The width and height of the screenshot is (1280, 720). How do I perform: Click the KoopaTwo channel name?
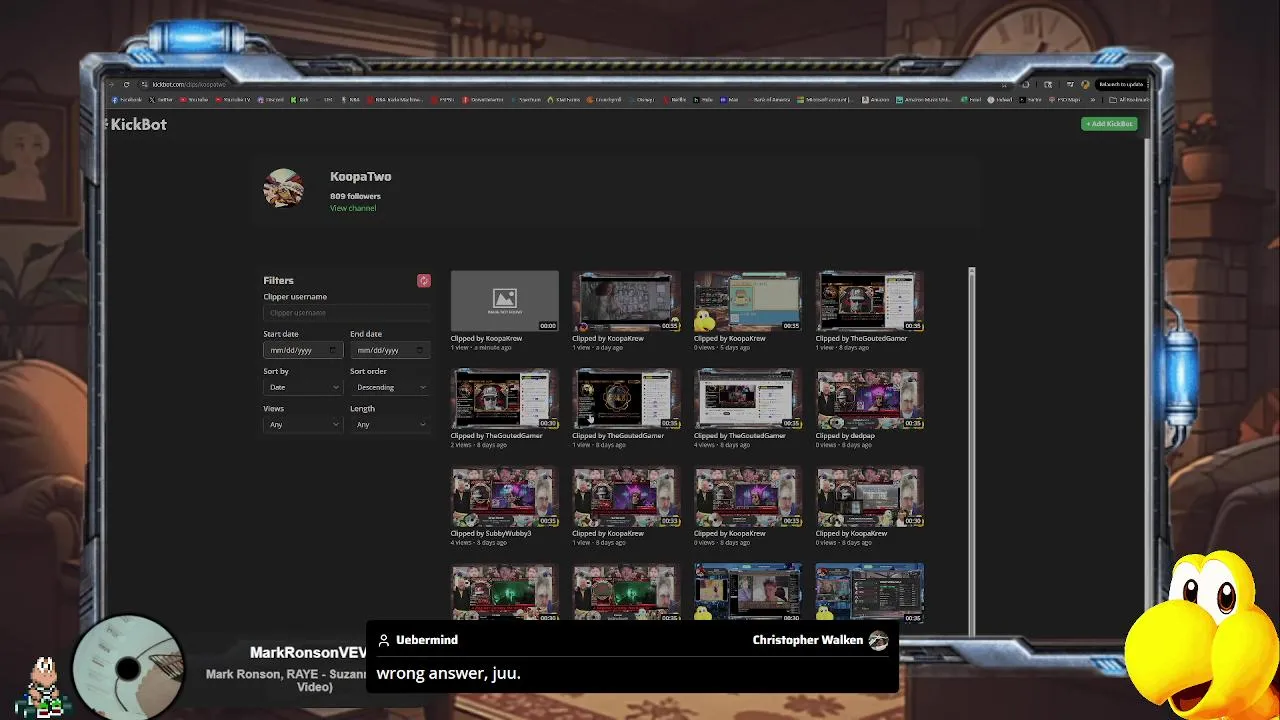(360, 177)
